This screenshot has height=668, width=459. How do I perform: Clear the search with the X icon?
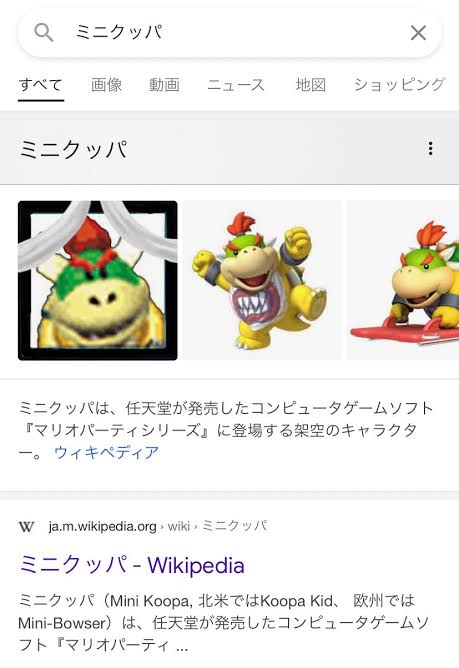coord(418,32)
